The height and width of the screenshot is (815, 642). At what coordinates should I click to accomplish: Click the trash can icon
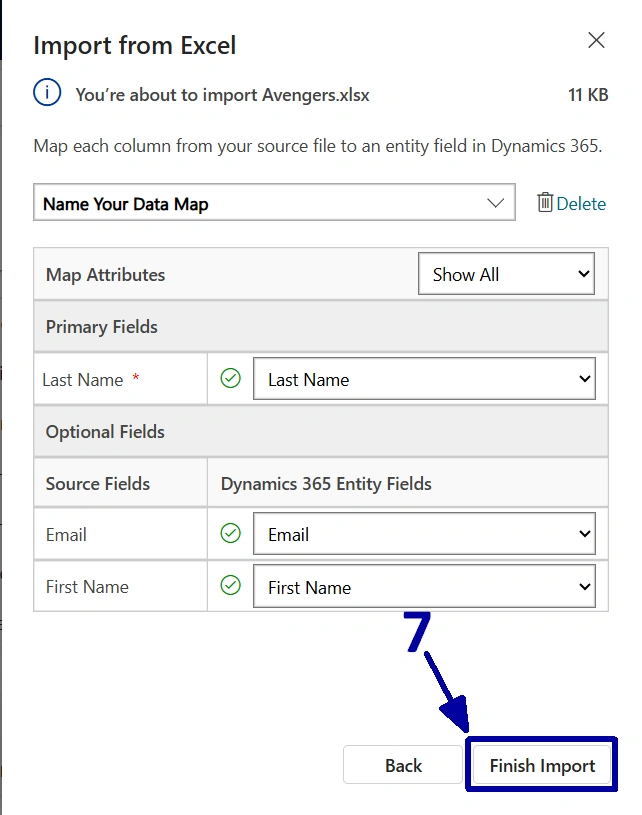pyautogui.click(x=545, y=203)
